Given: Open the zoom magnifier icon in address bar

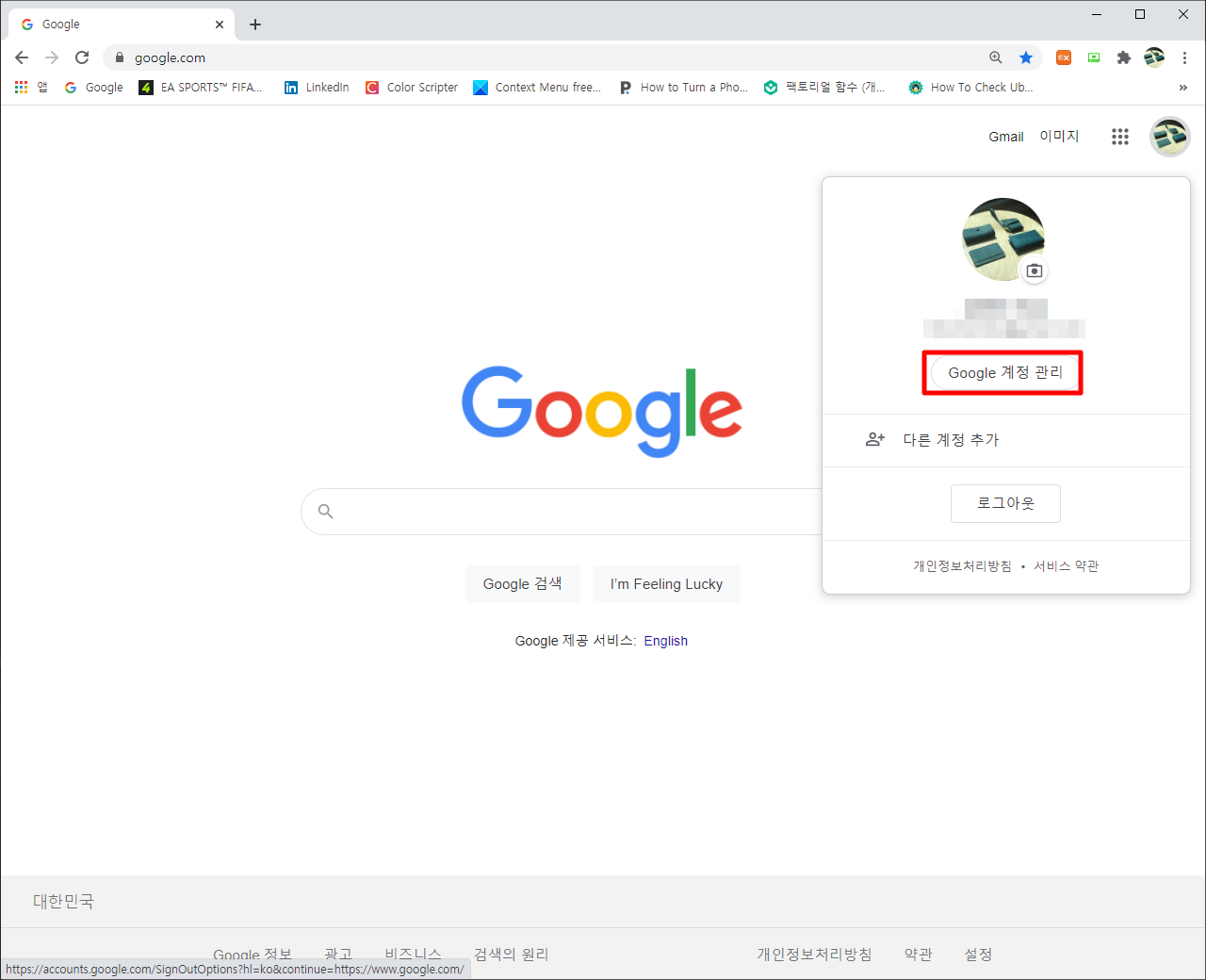Looking at the screenshot, I should (x=996, y=57).
